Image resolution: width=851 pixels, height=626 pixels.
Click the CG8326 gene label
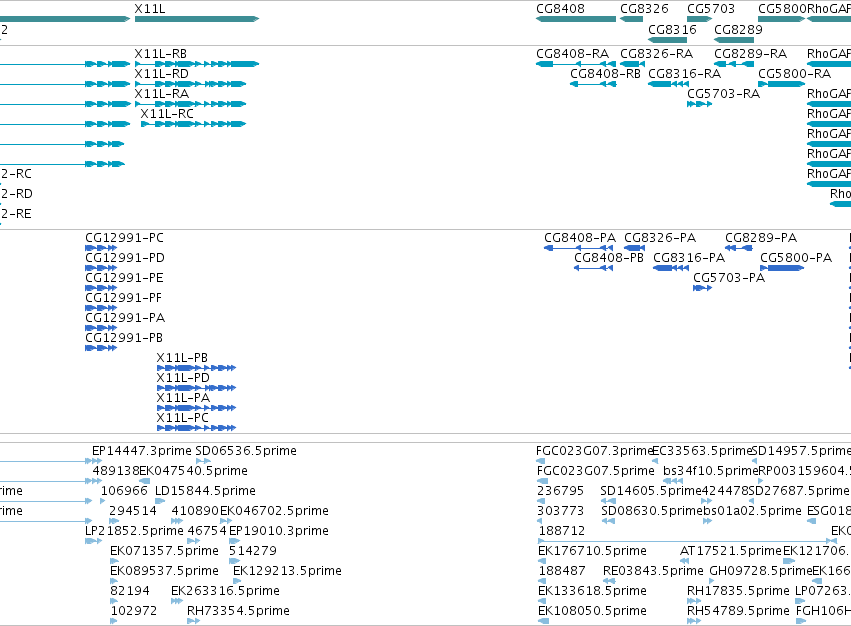(644, 9)
